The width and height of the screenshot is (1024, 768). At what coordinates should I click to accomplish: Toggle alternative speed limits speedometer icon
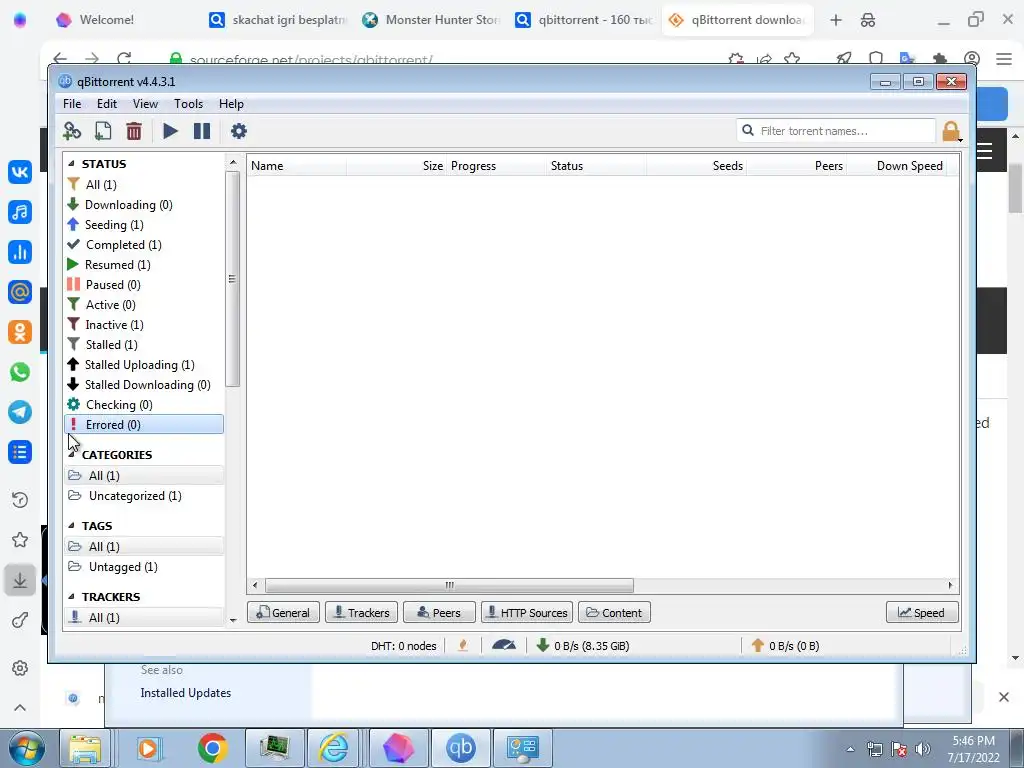tap(504, 645)
